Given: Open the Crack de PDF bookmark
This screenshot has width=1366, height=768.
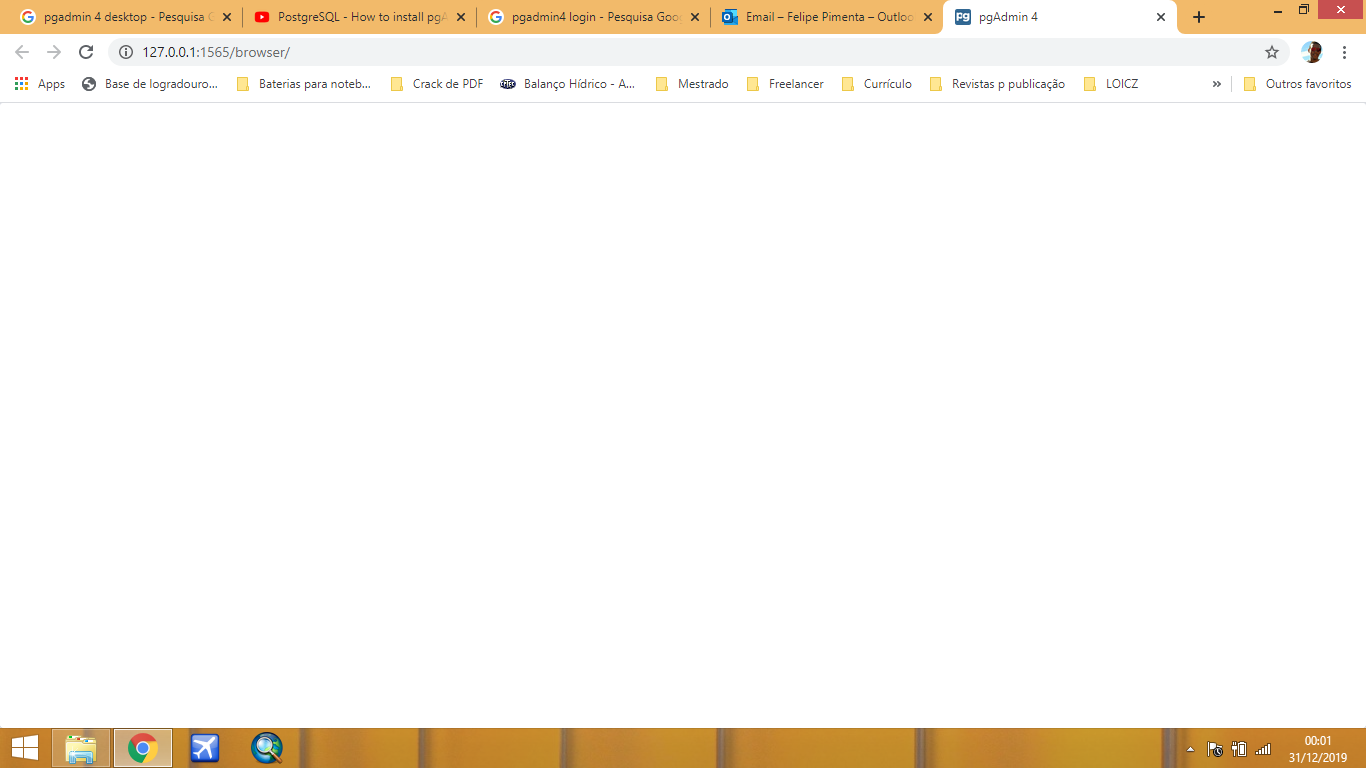Looking at the screenshot, I should [x=437, y=84].
